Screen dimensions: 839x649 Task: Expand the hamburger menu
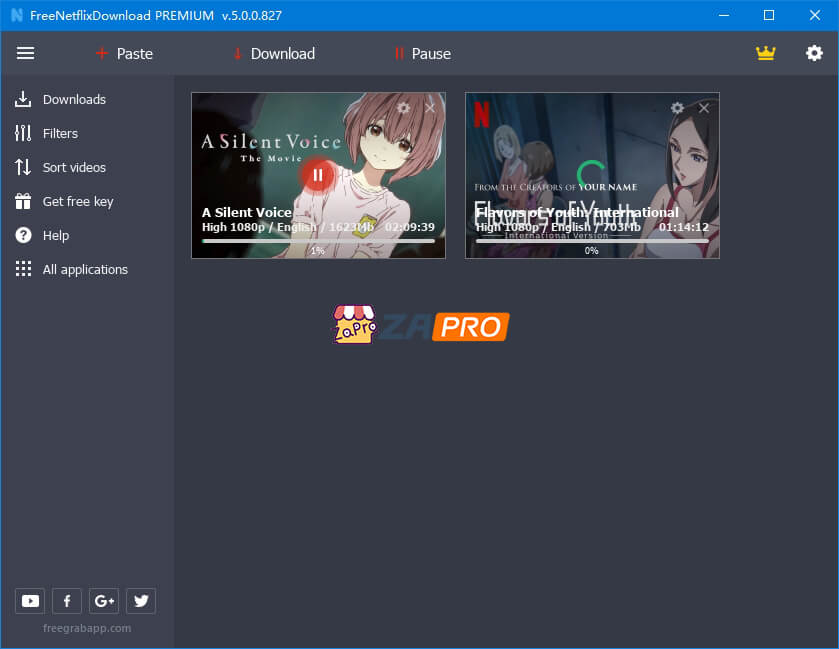[x=25, y=53]
